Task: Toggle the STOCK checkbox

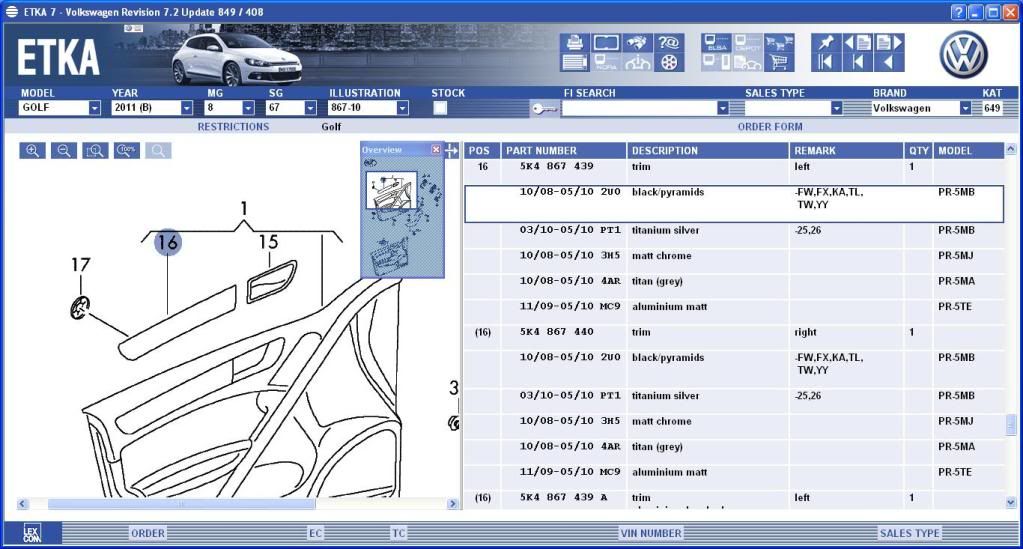Action: 440,108
